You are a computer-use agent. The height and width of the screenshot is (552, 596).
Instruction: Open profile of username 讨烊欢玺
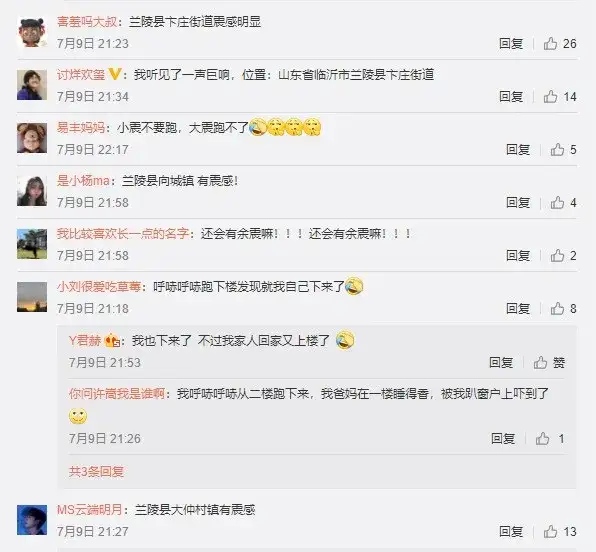(x=81, y=75)
